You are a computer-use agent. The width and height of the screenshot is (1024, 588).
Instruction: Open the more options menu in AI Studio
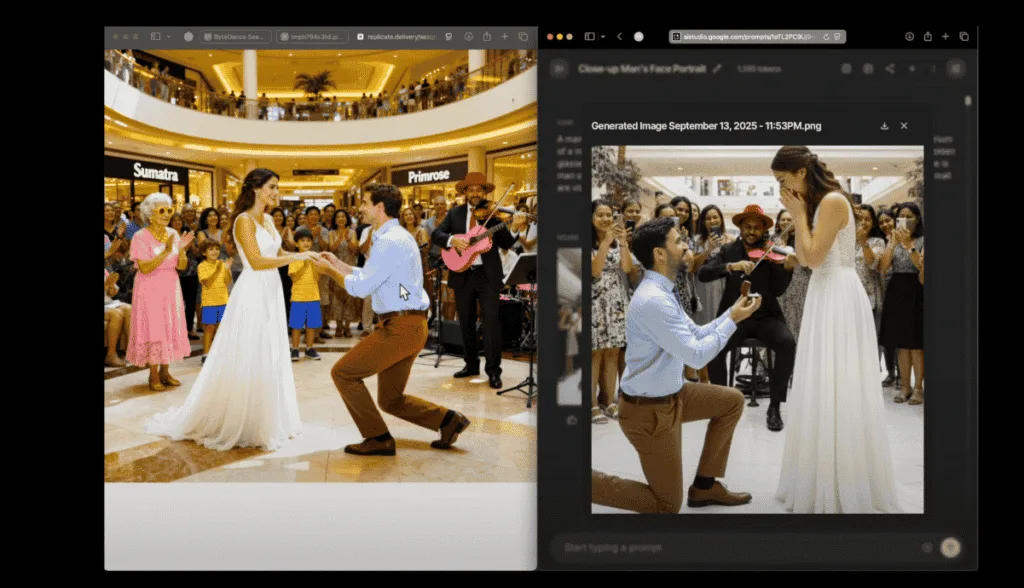[932, 69]
